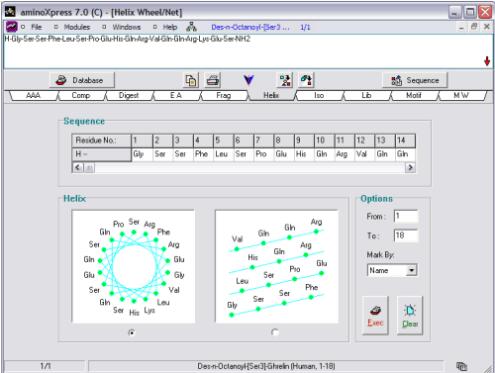Click the red down arrow in the sequence box
This screenshot has height=373, width=495.
(x=487, y=61)
